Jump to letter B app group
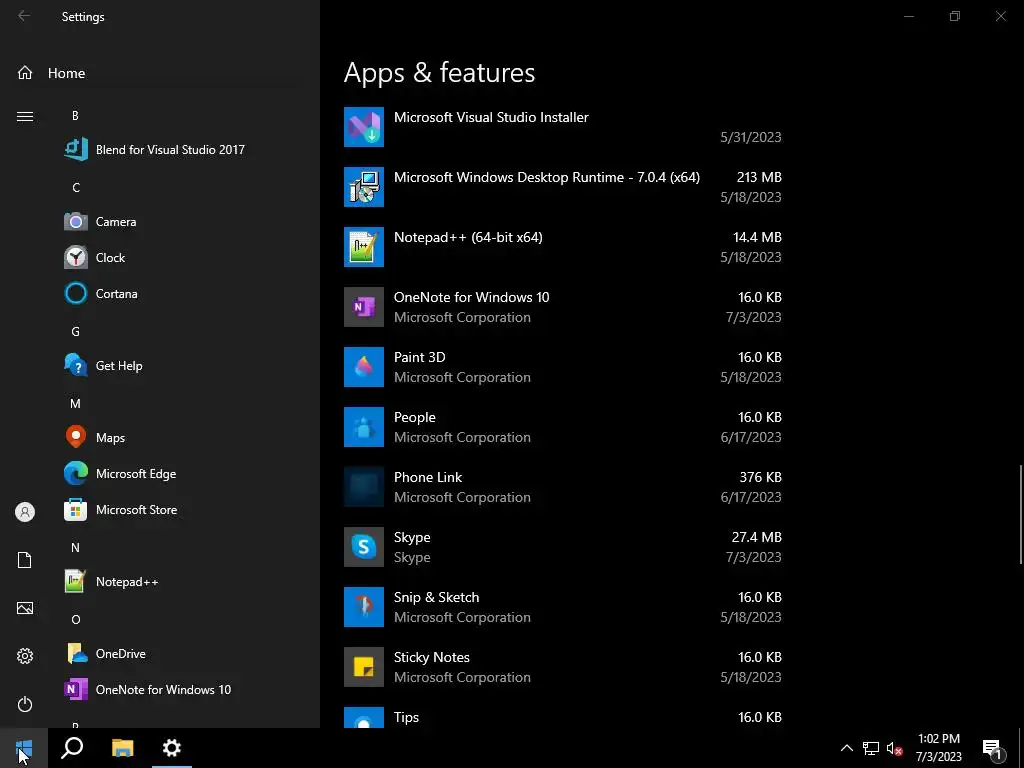 [x=75, y=116]
